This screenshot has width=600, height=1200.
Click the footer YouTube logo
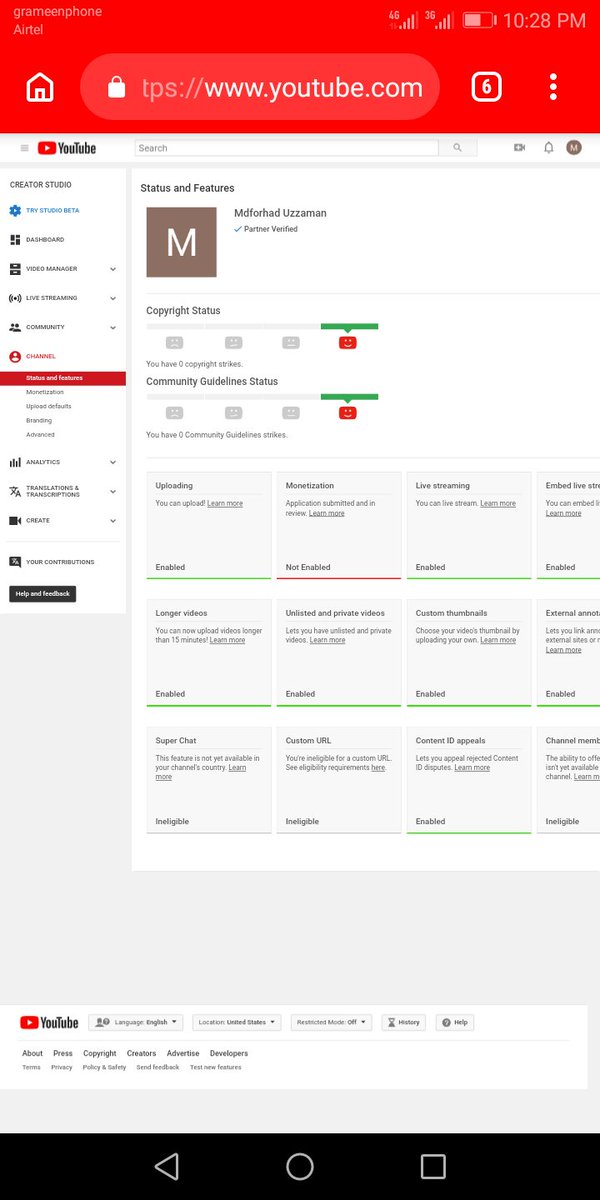point(49,1022)
